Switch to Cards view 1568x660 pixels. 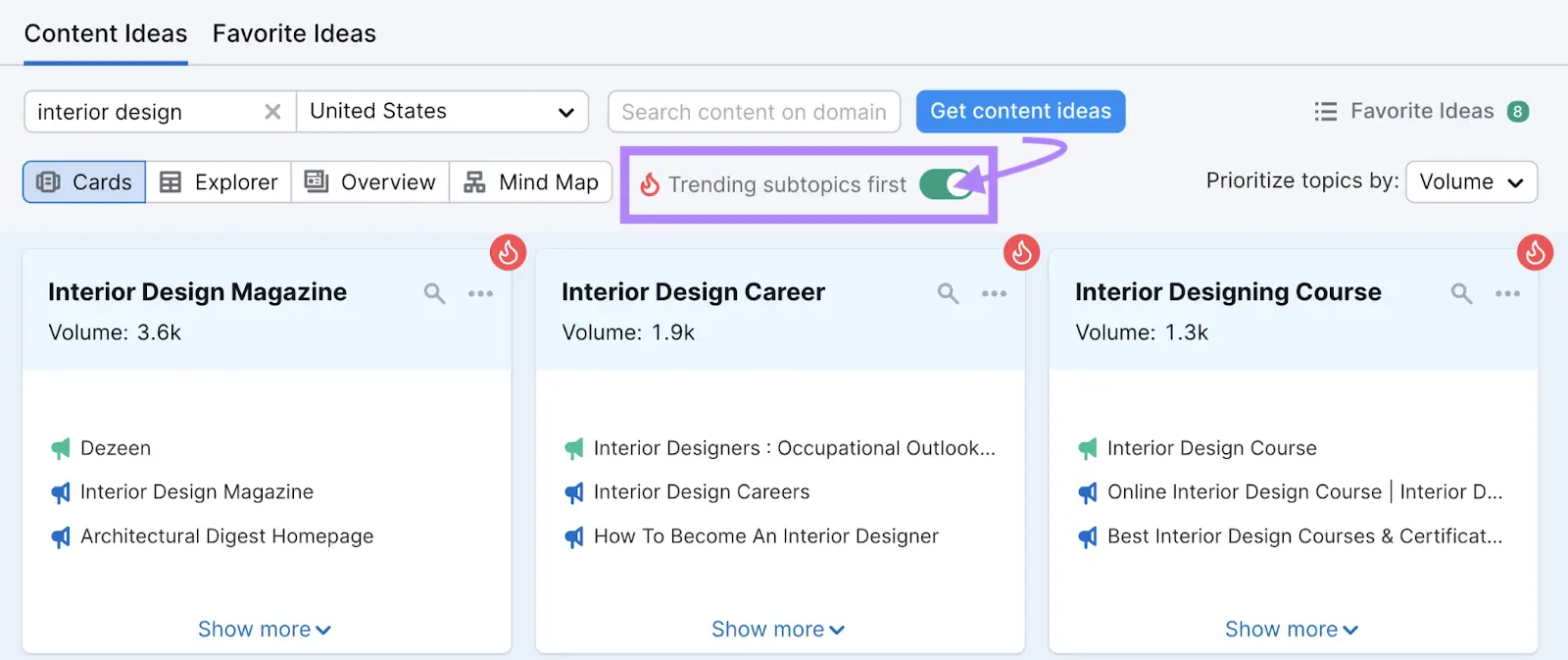(x=84, y=182)
